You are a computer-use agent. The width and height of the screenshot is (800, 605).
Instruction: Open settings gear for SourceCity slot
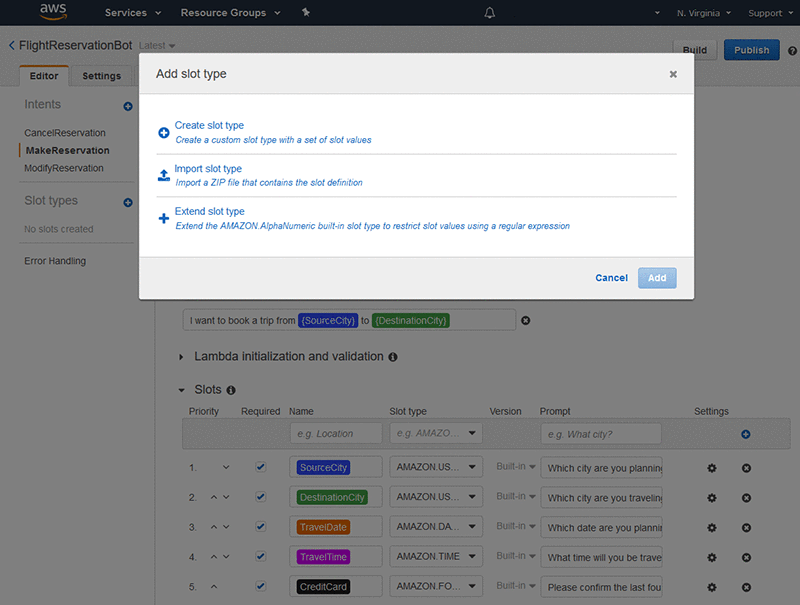coord(712,468)
